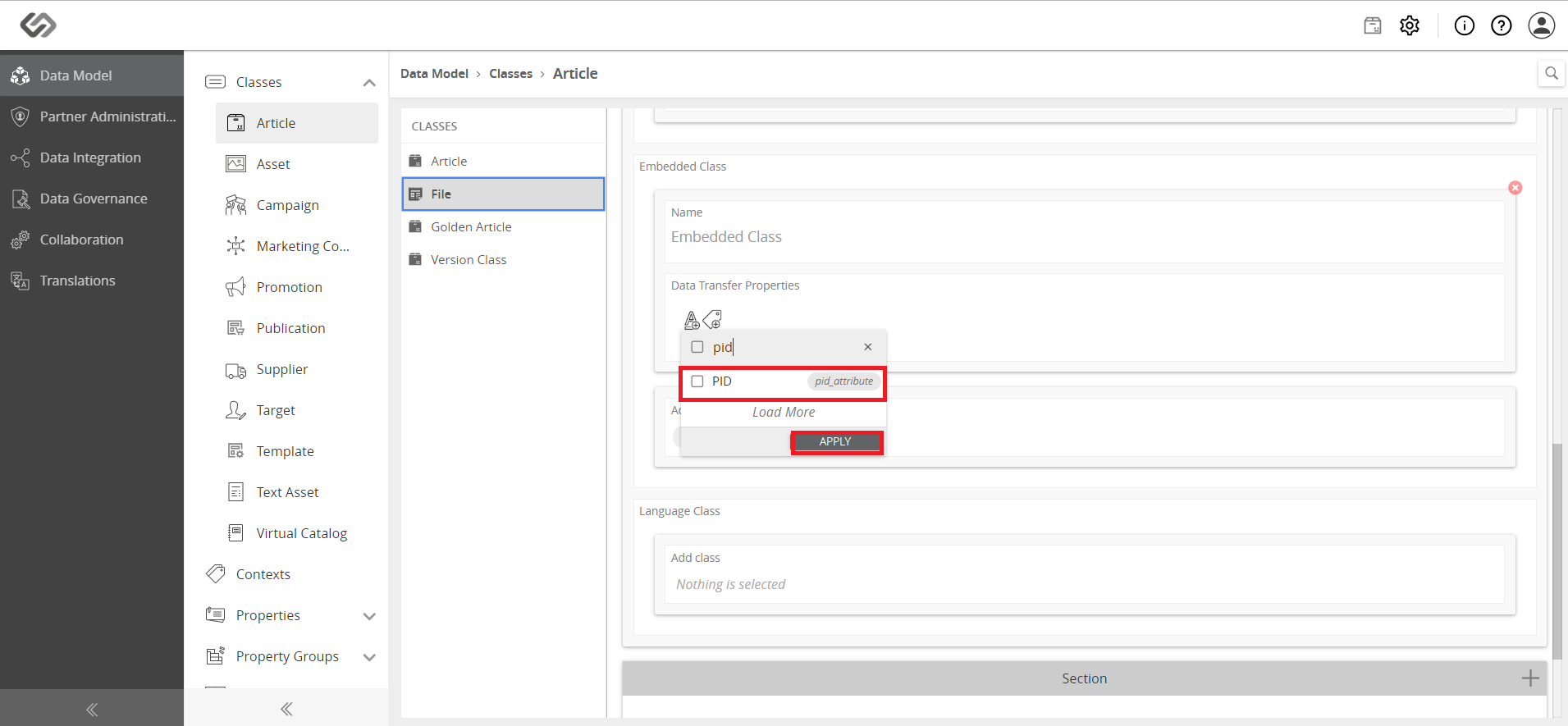This screenshot has width=1568, height=726.
Task: Click the add attribute icon
Action: click(692, 319)
